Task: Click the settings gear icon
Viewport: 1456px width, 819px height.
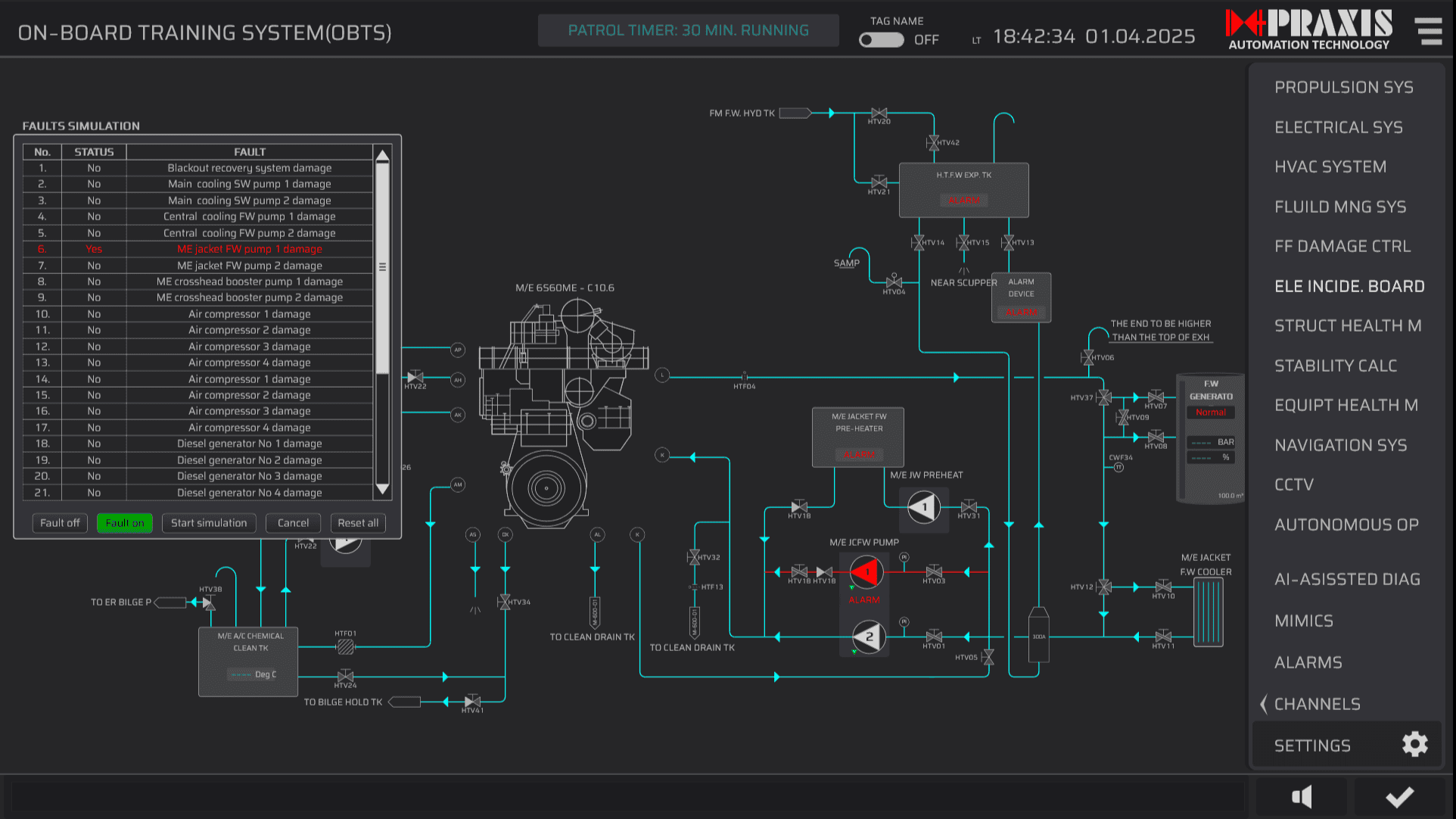Action: pos(1414,745)
